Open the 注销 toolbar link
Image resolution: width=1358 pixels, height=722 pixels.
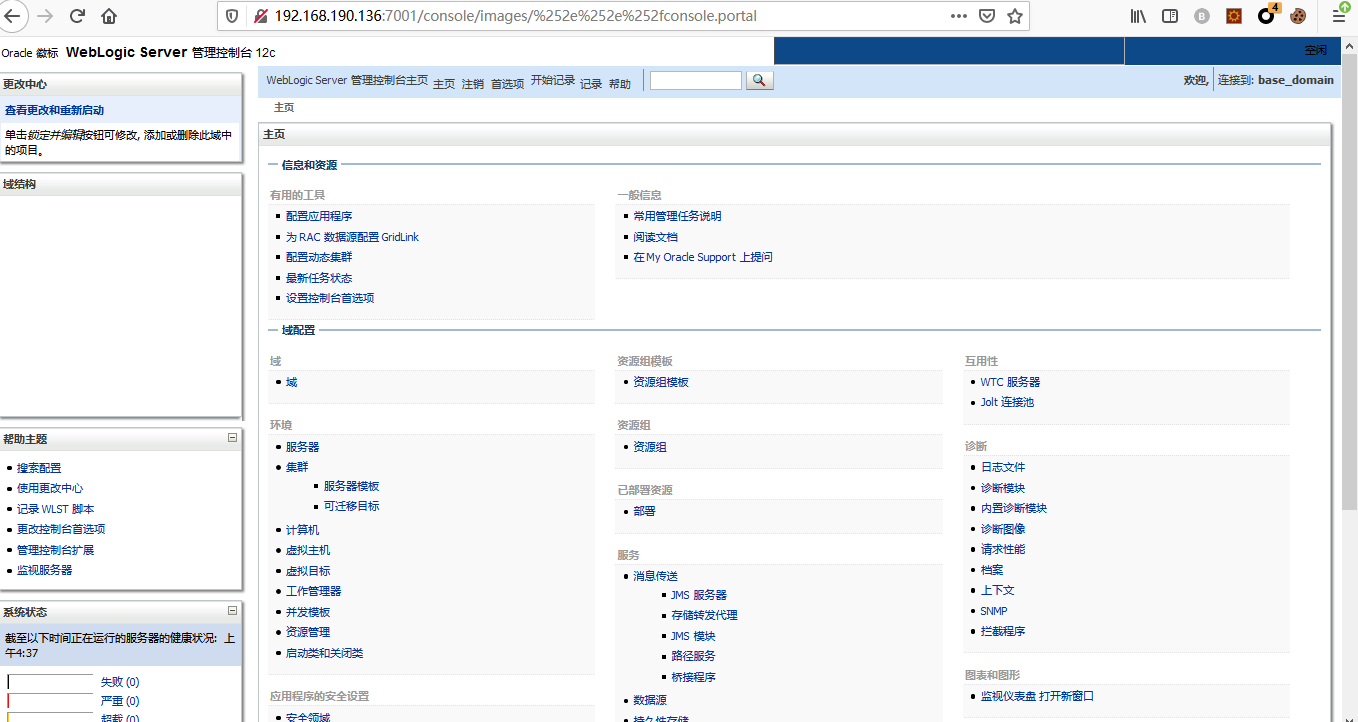tap(473, 84)
